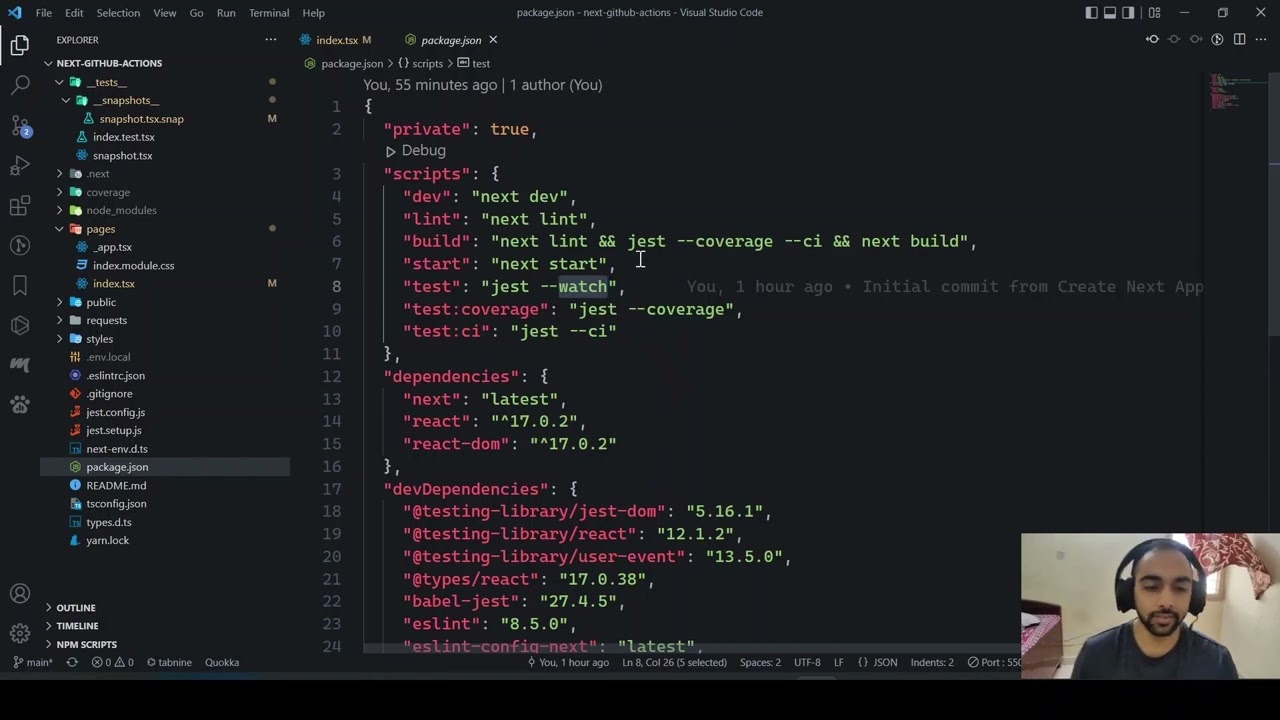Open the Bookmarks activity bar icon

tap(20, 285)
